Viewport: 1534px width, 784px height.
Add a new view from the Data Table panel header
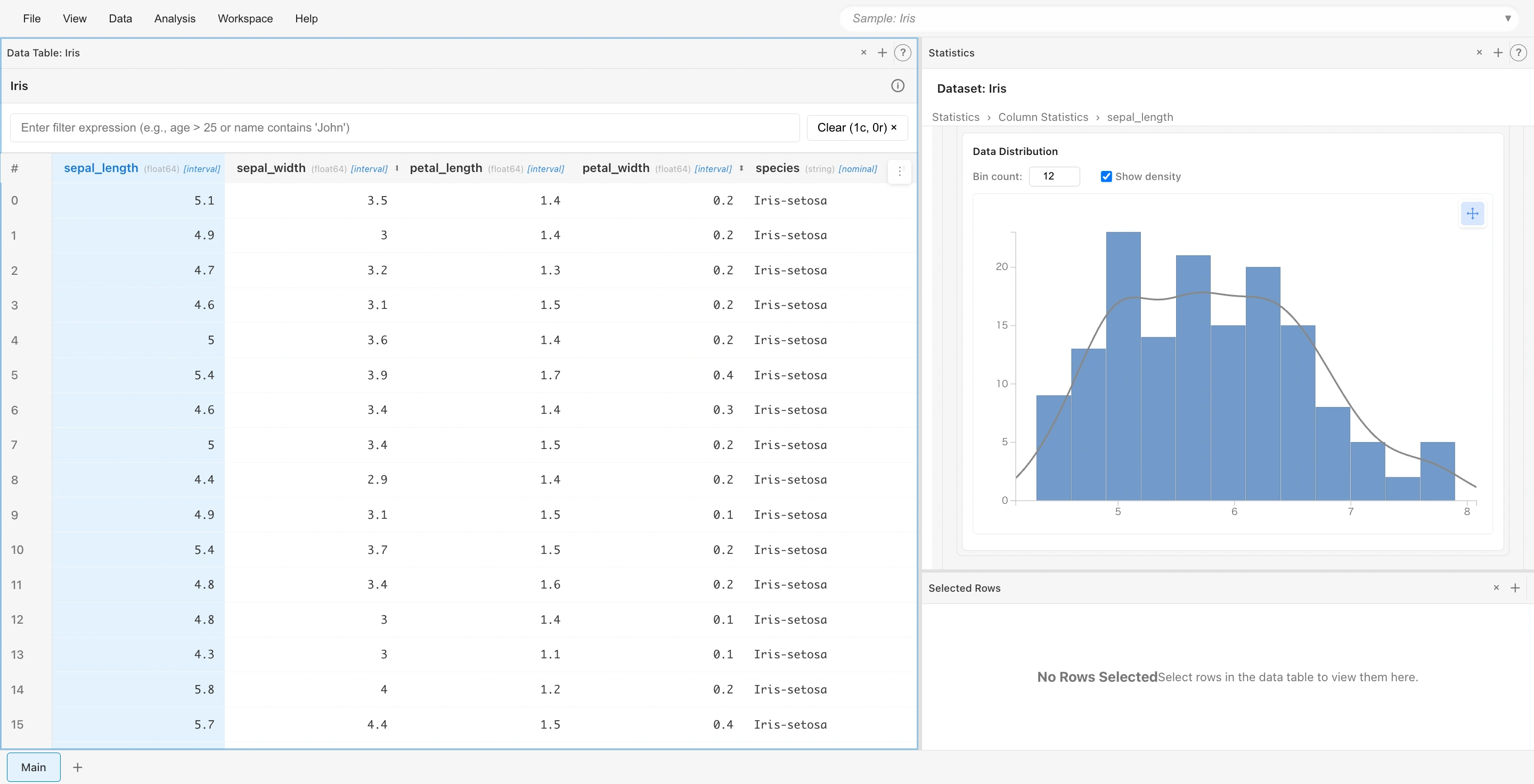pyautogui.click(x=883, y=52)
